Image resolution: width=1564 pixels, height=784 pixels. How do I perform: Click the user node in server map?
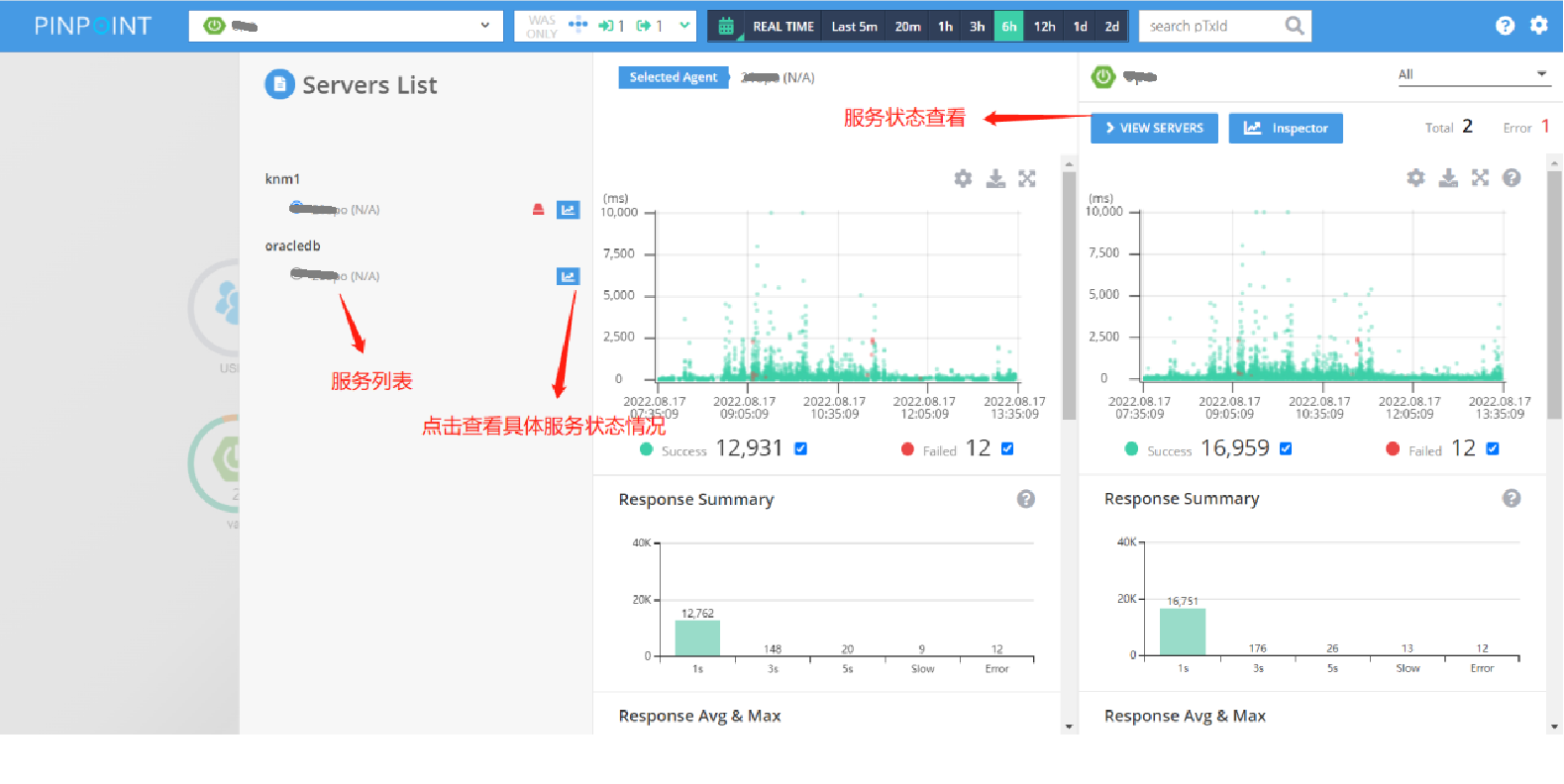(216, 307)
